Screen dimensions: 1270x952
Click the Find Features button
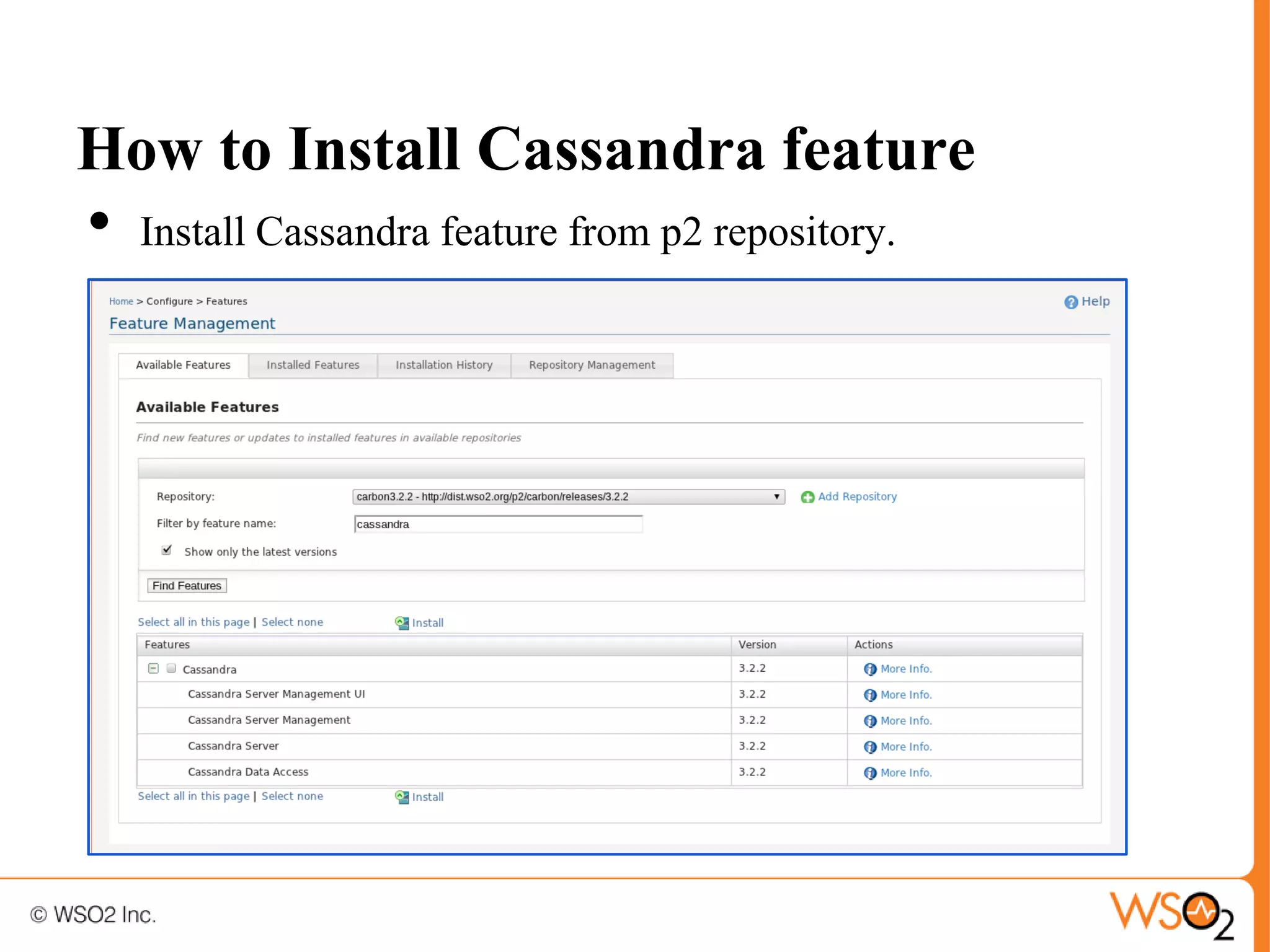[x=187, y=586]
